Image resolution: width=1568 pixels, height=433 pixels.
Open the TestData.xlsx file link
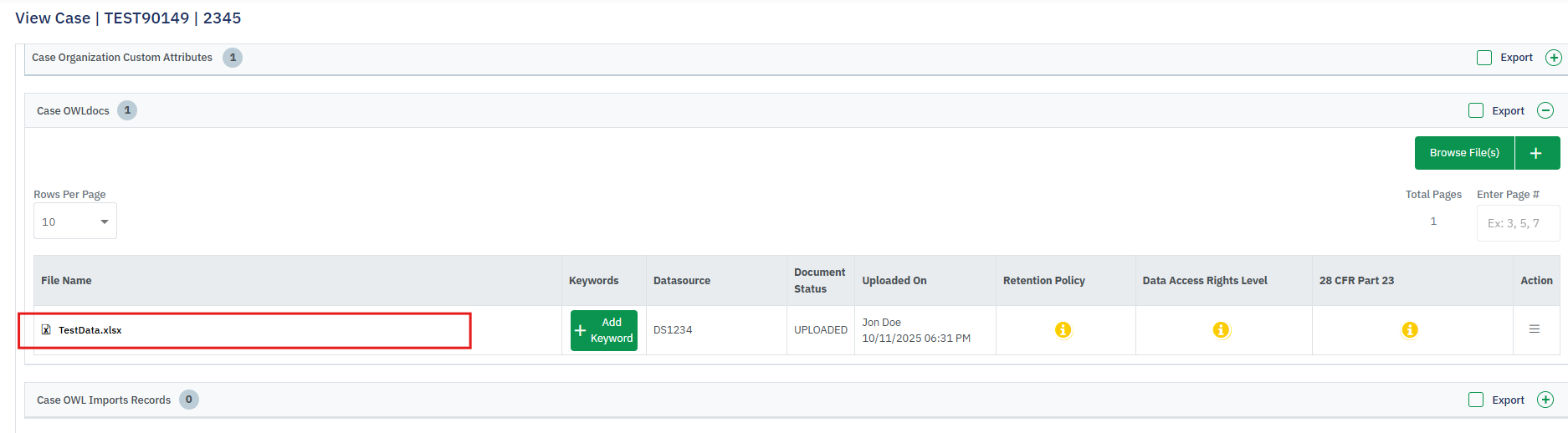click(x=90, y=330)
